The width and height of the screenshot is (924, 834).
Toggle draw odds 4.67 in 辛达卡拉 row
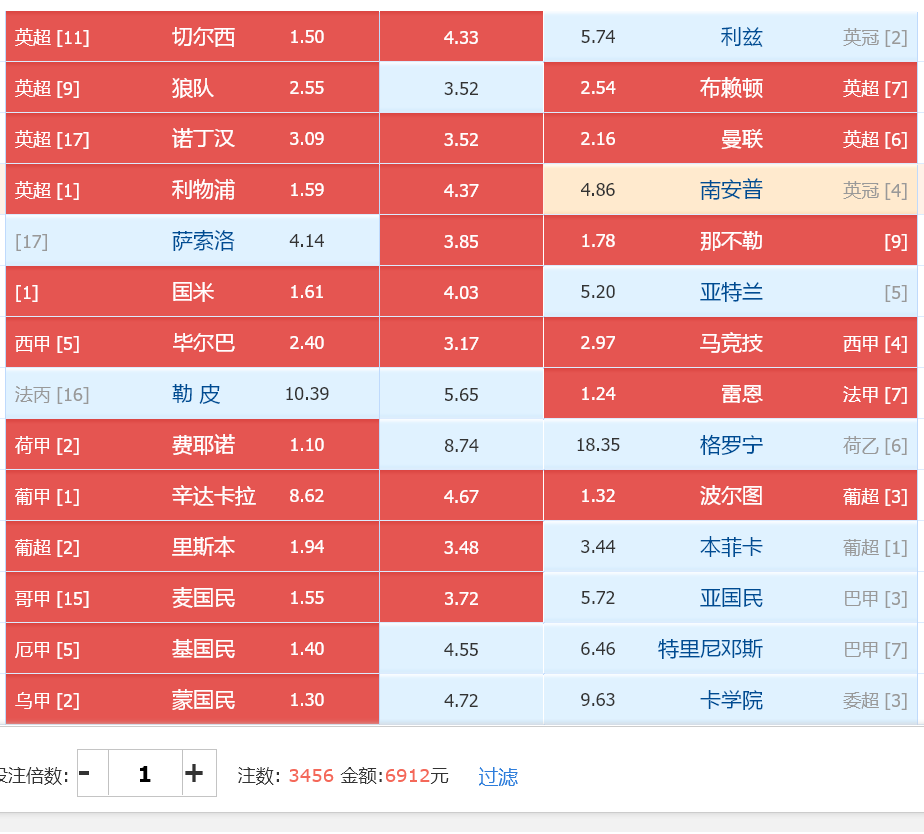pyautogui.click(x=461, y=496)
